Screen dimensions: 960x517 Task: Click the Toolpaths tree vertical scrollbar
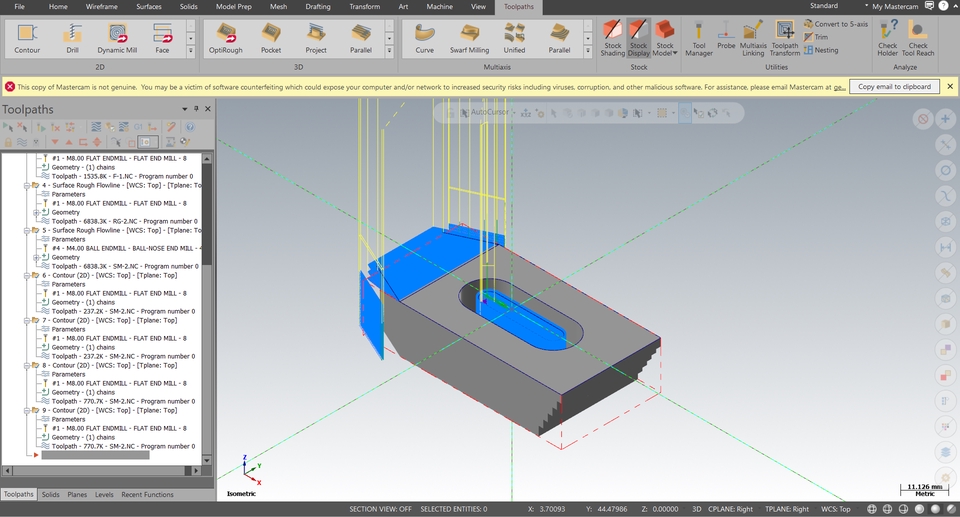[x=207, y=309]
